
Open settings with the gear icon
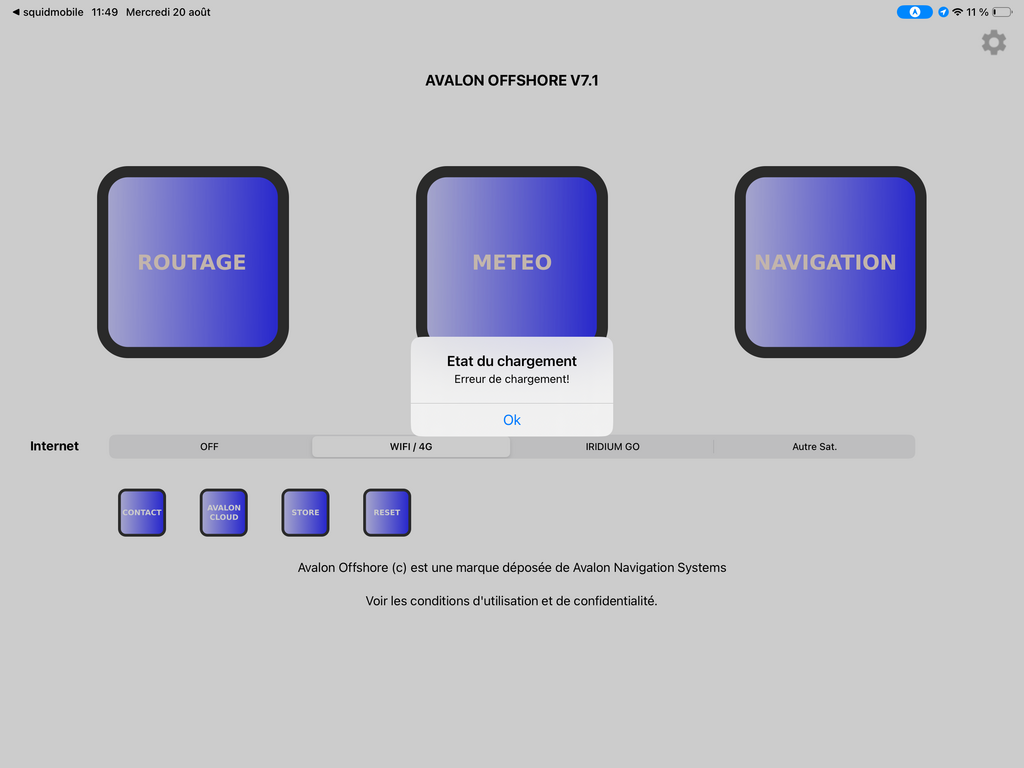(993, 42)
